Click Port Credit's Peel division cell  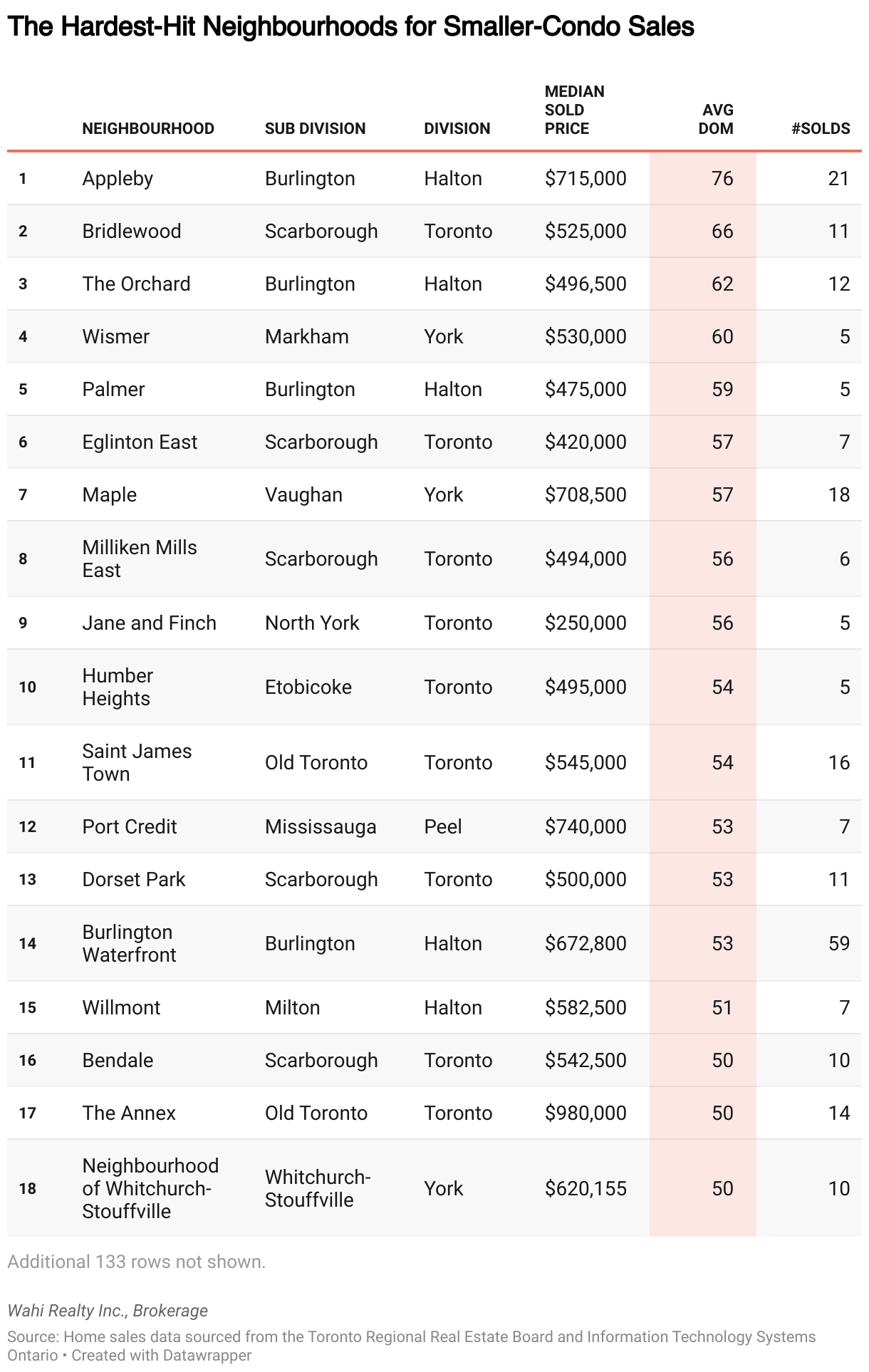(x=443, y=827)
